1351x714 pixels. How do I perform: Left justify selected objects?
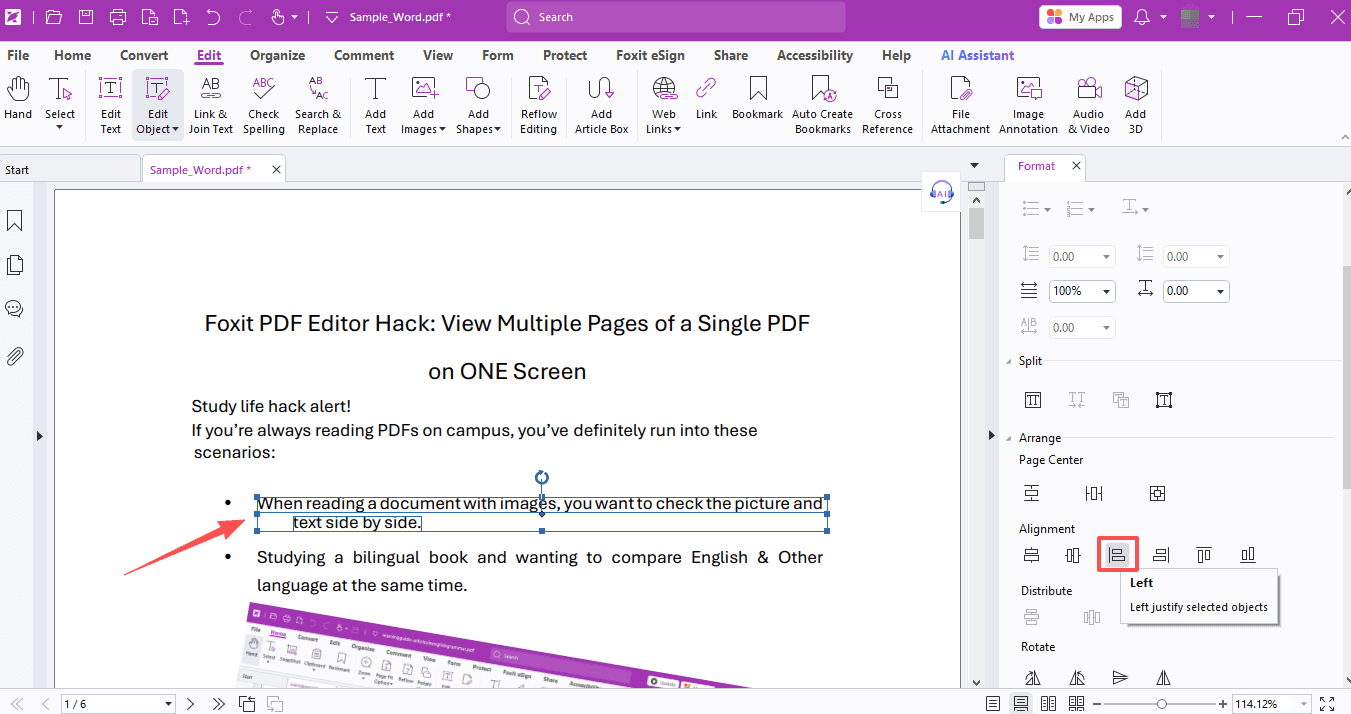tap(1117, 555)
